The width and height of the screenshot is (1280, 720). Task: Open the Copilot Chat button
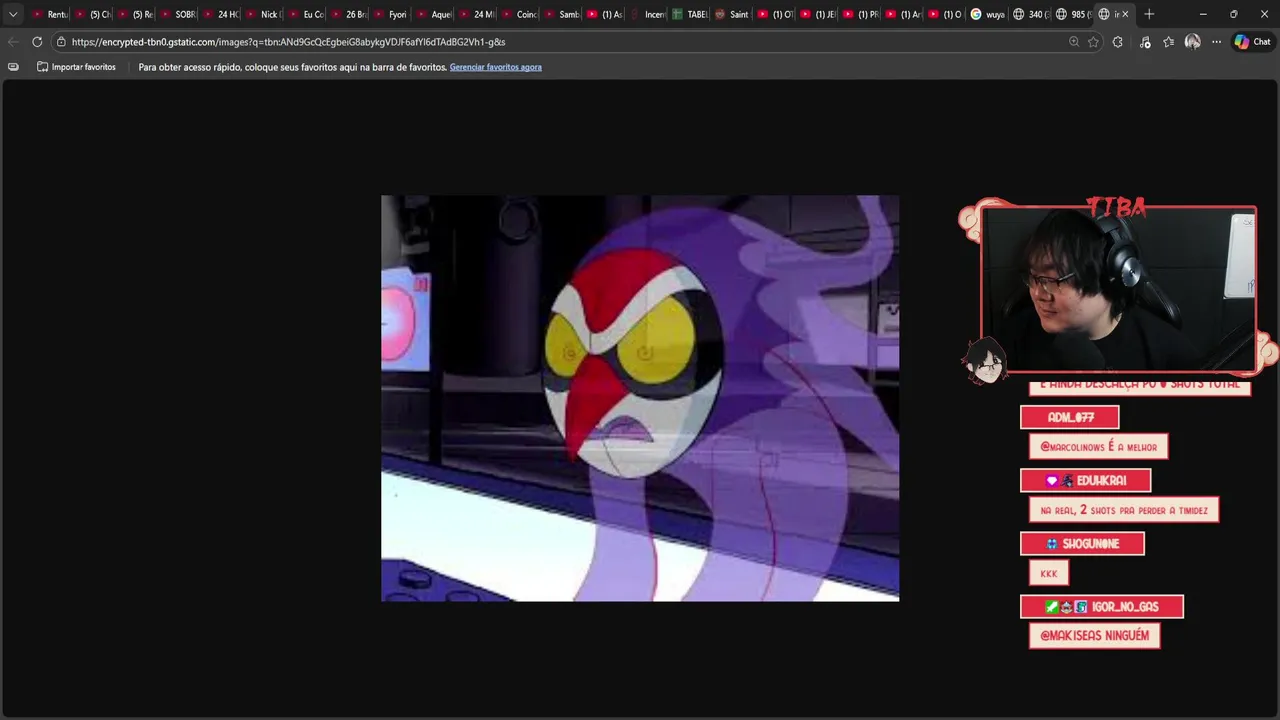(1252, 42)
